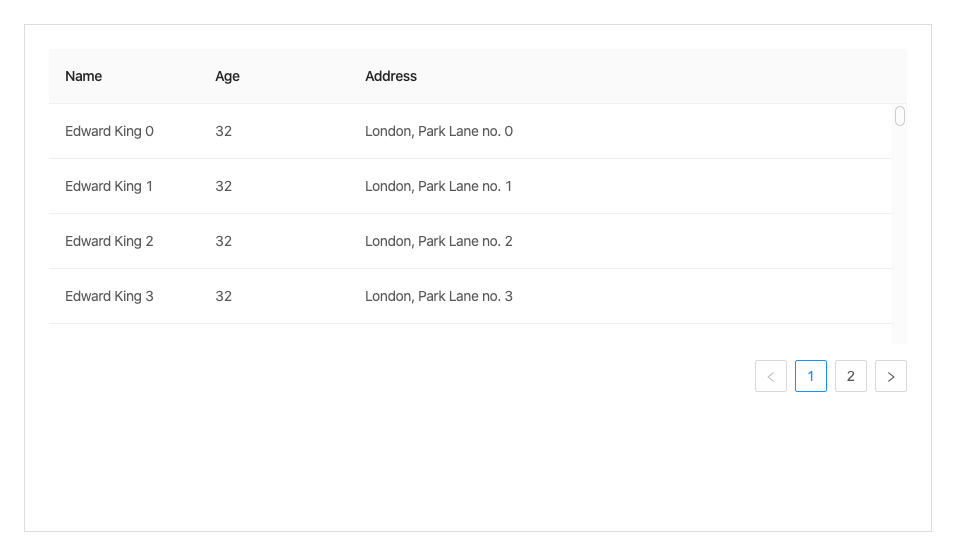Click address London, Park Lane no. 0
Screen dimensions: 956x556
438,131
